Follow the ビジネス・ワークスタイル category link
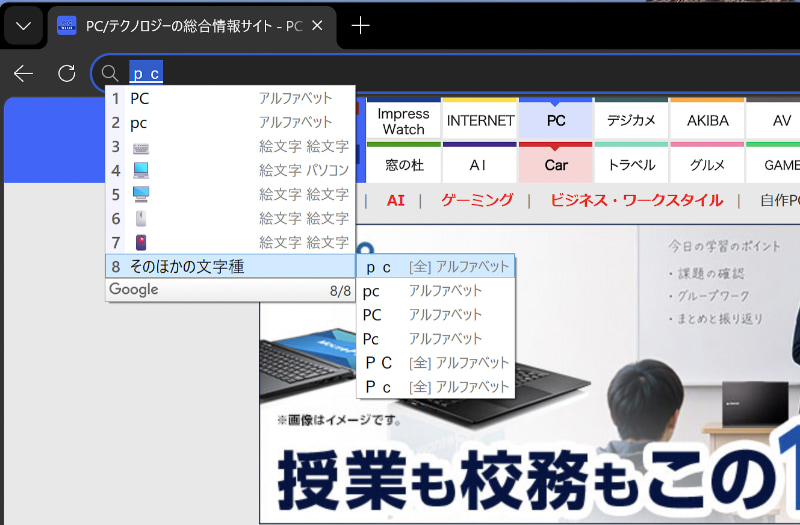The width and height of the screenshot is (800, 525). click(636, 200)
